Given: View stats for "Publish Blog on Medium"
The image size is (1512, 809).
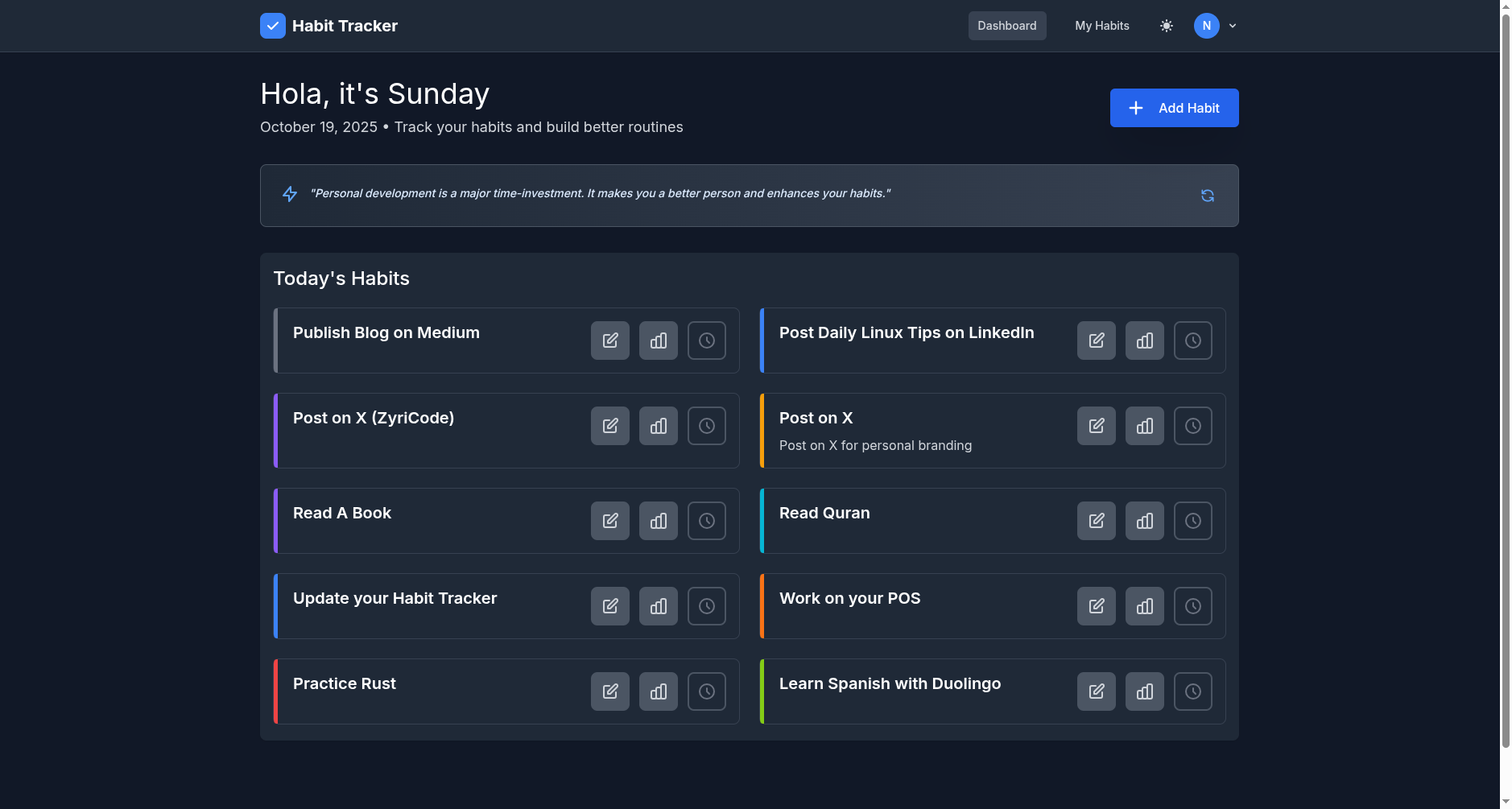Looking at the screenshot, I should (658, 340).
